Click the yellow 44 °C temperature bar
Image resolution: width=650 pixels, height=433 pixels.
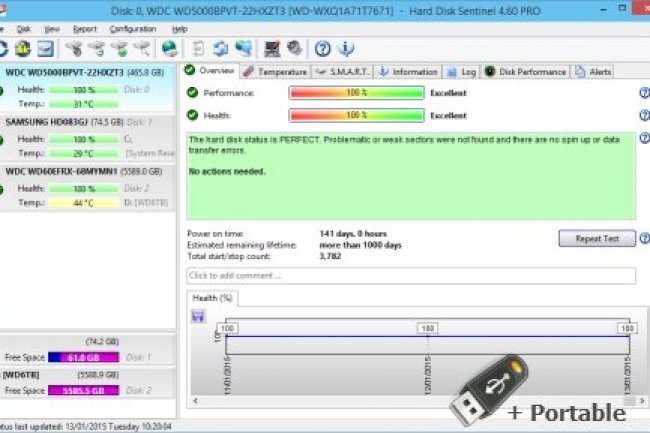(83, 203)
